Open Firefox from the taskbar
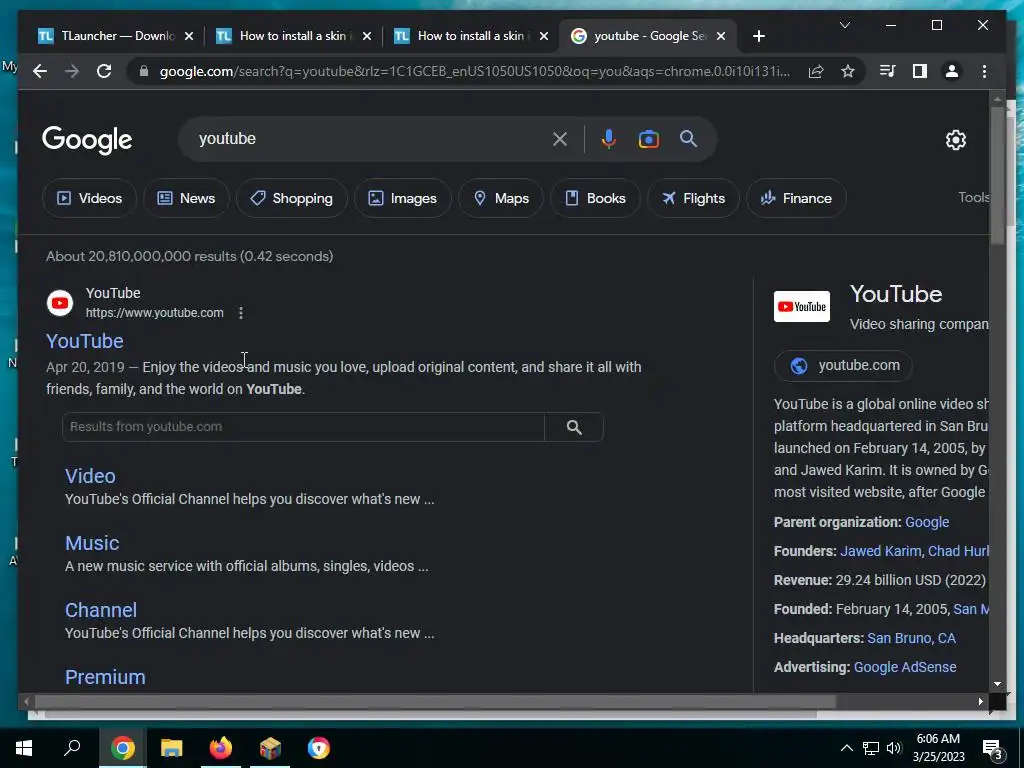1024x768 pixels. tap(221, 748)
